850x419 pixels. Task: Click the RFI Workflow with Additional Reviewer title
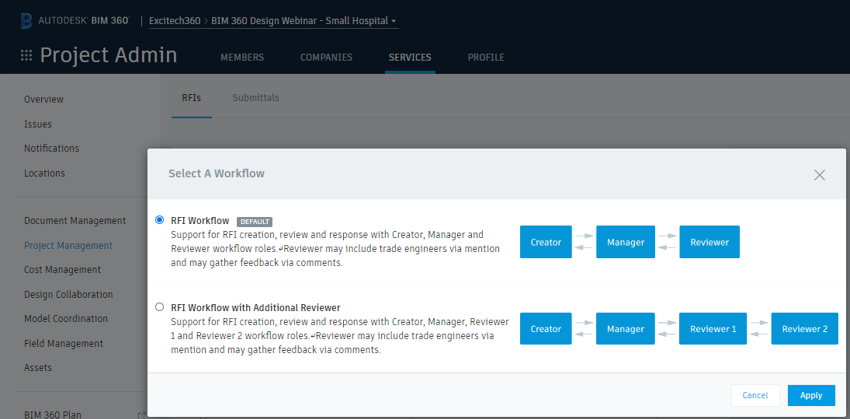[255, 307]
